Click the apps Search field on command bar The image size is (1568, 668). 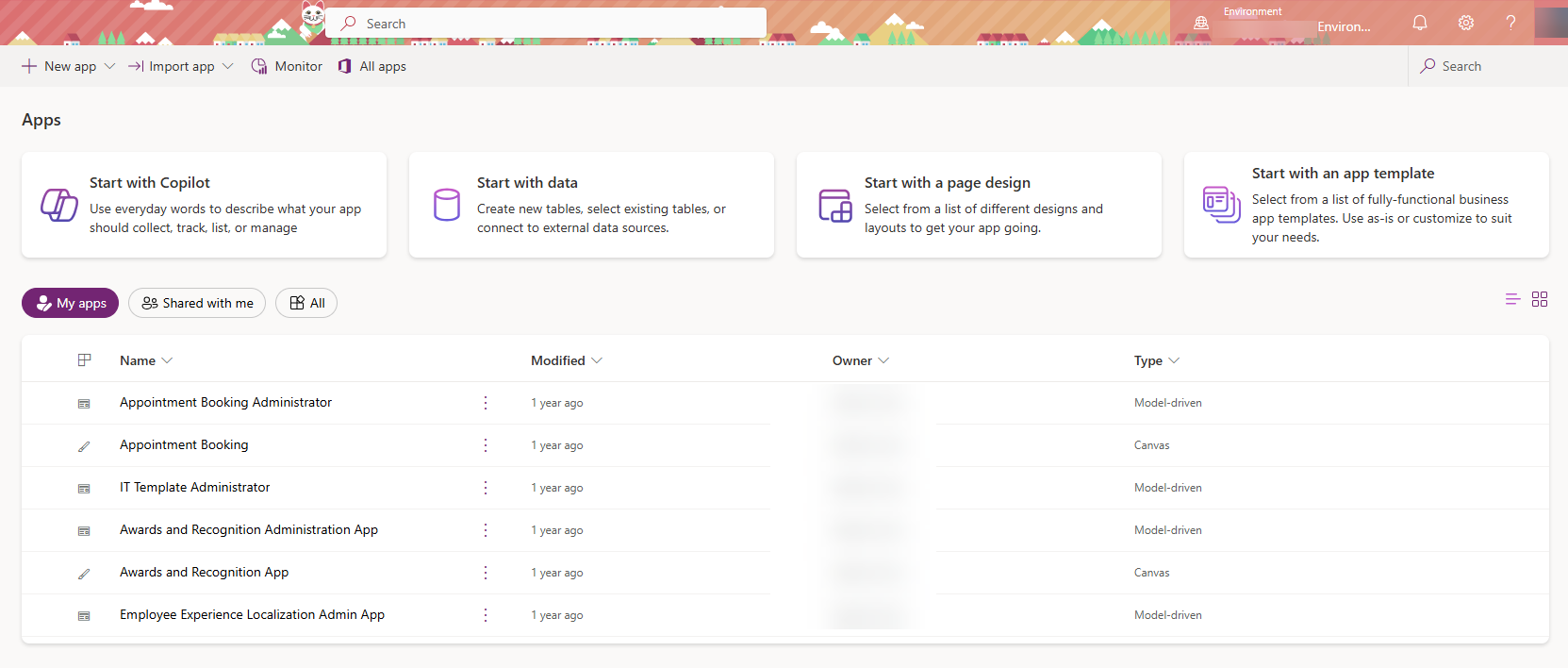point(1488,66)
